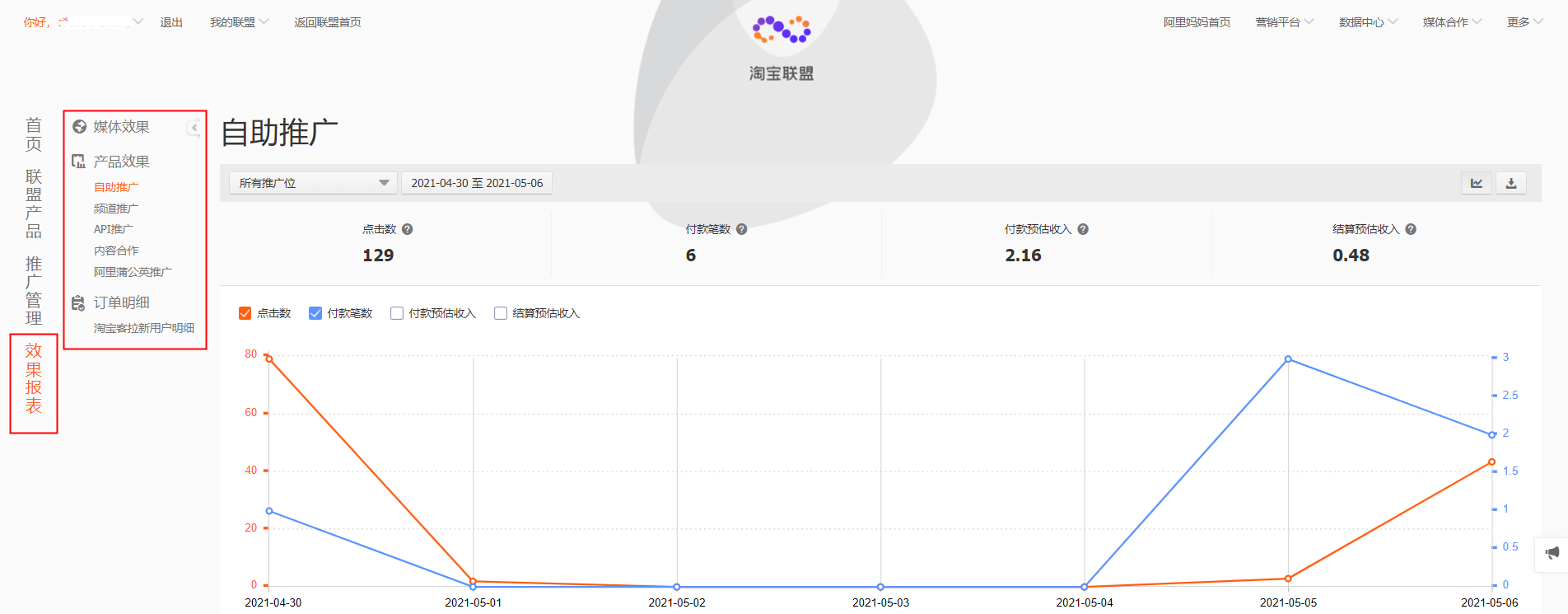Open 效果报表 side tab

coord(34,378)
